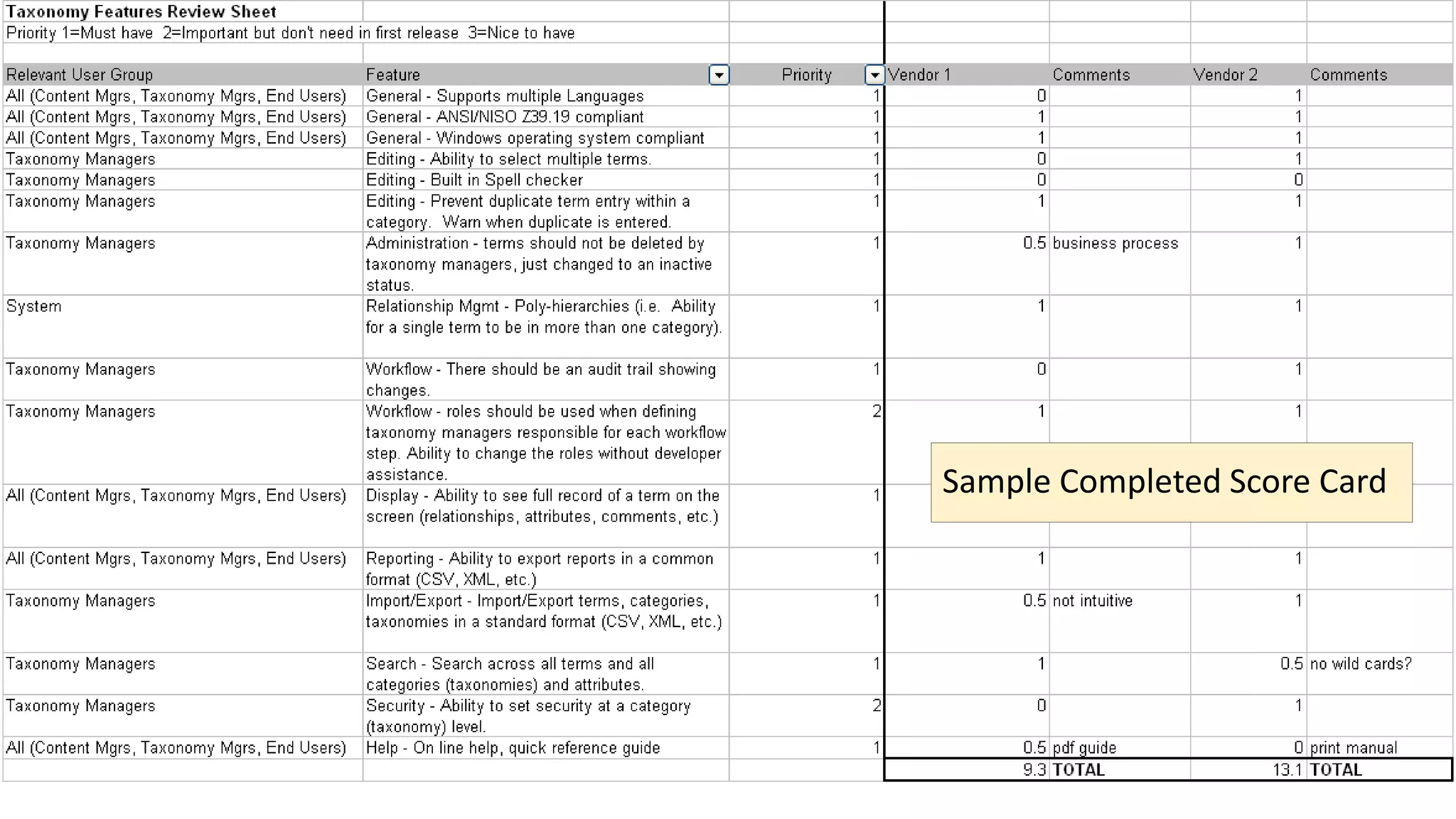
Task: Select 'Security - Ability to set security' cell
Action: [546, 716]
